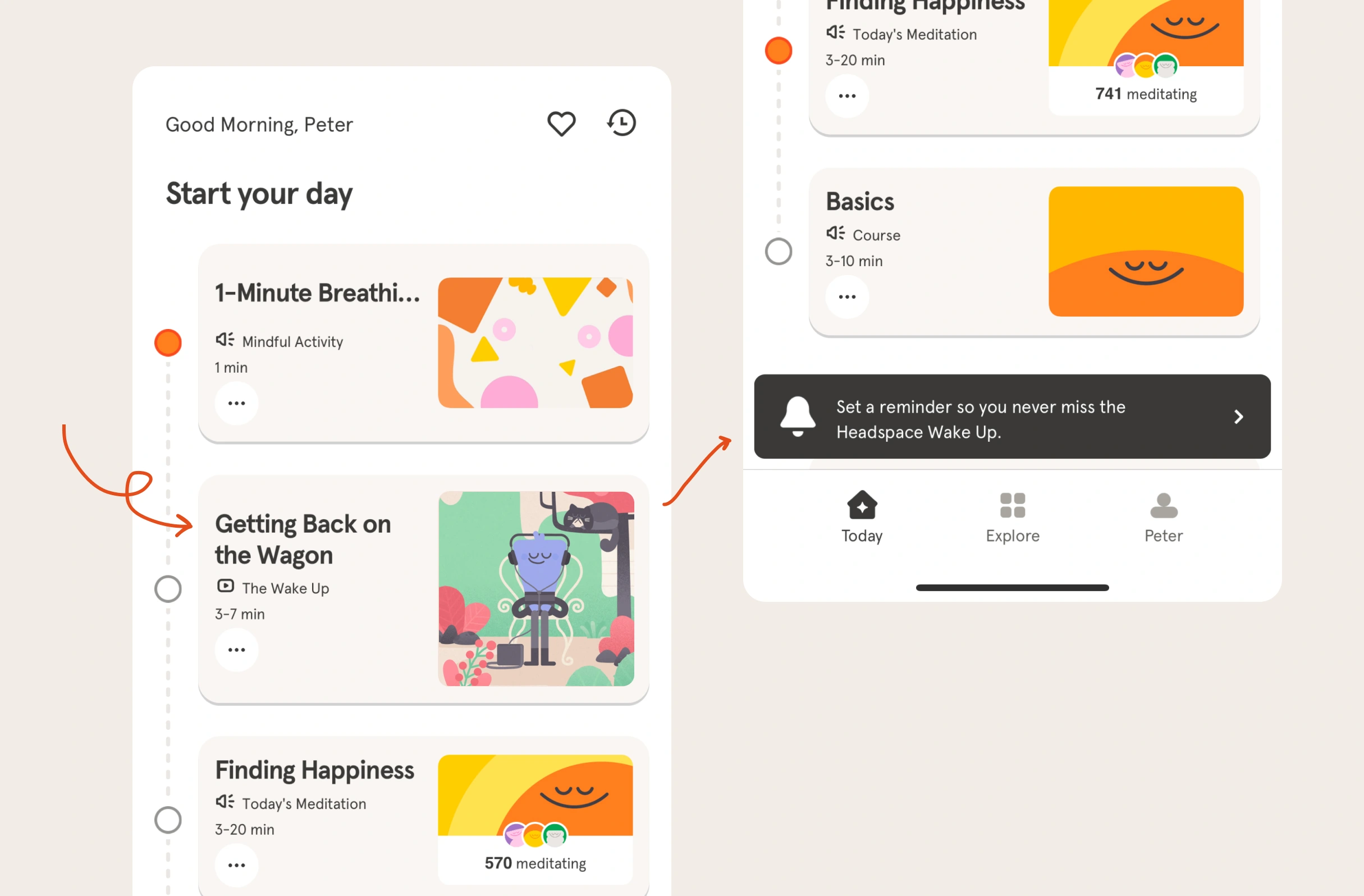Toggle the orange circle beside Finding Happiness 741
This screenshot has height=896, width=1364.
[x=779, y=51]
